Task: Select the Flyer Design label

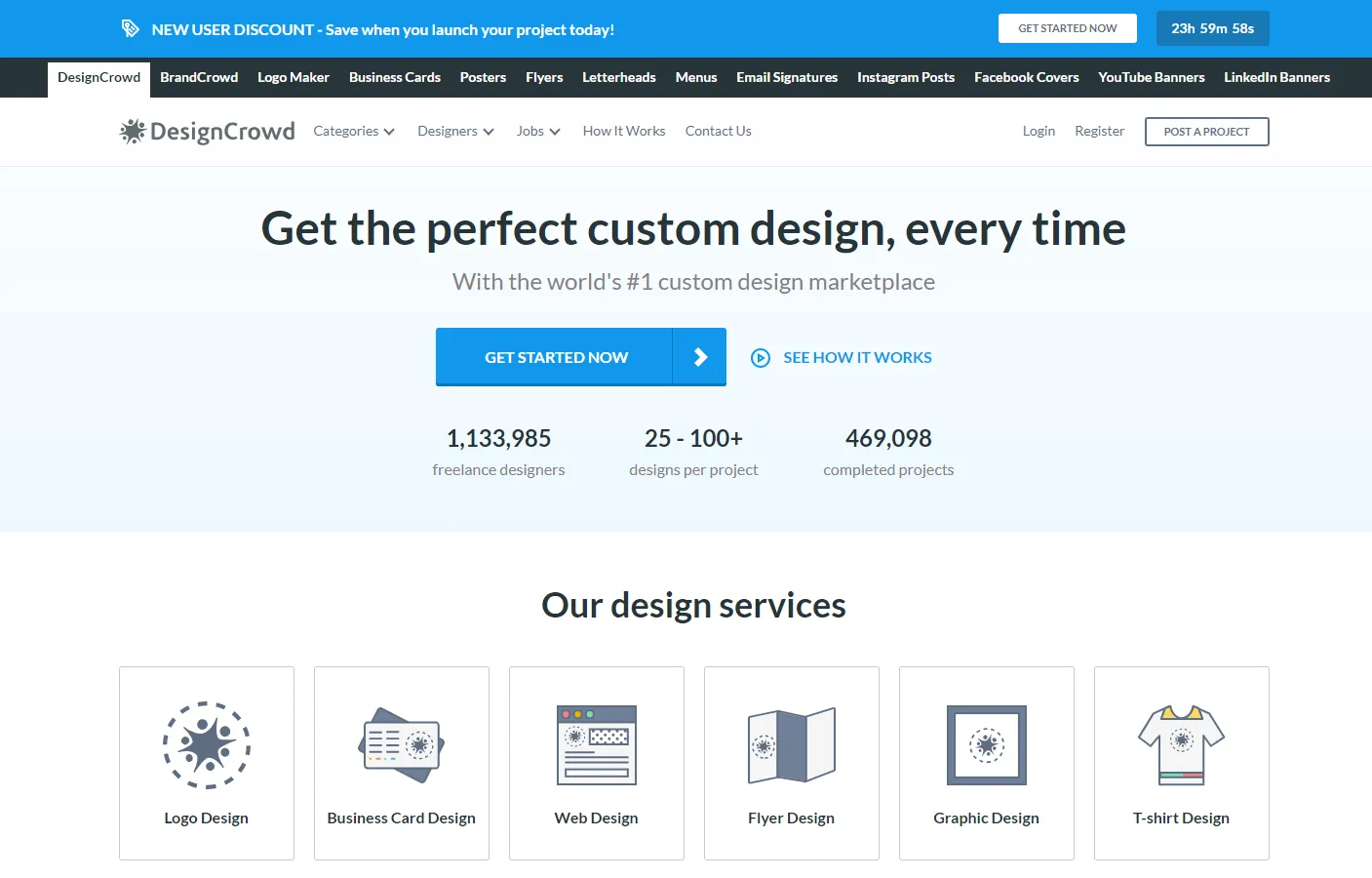Action: pos(792,818)
